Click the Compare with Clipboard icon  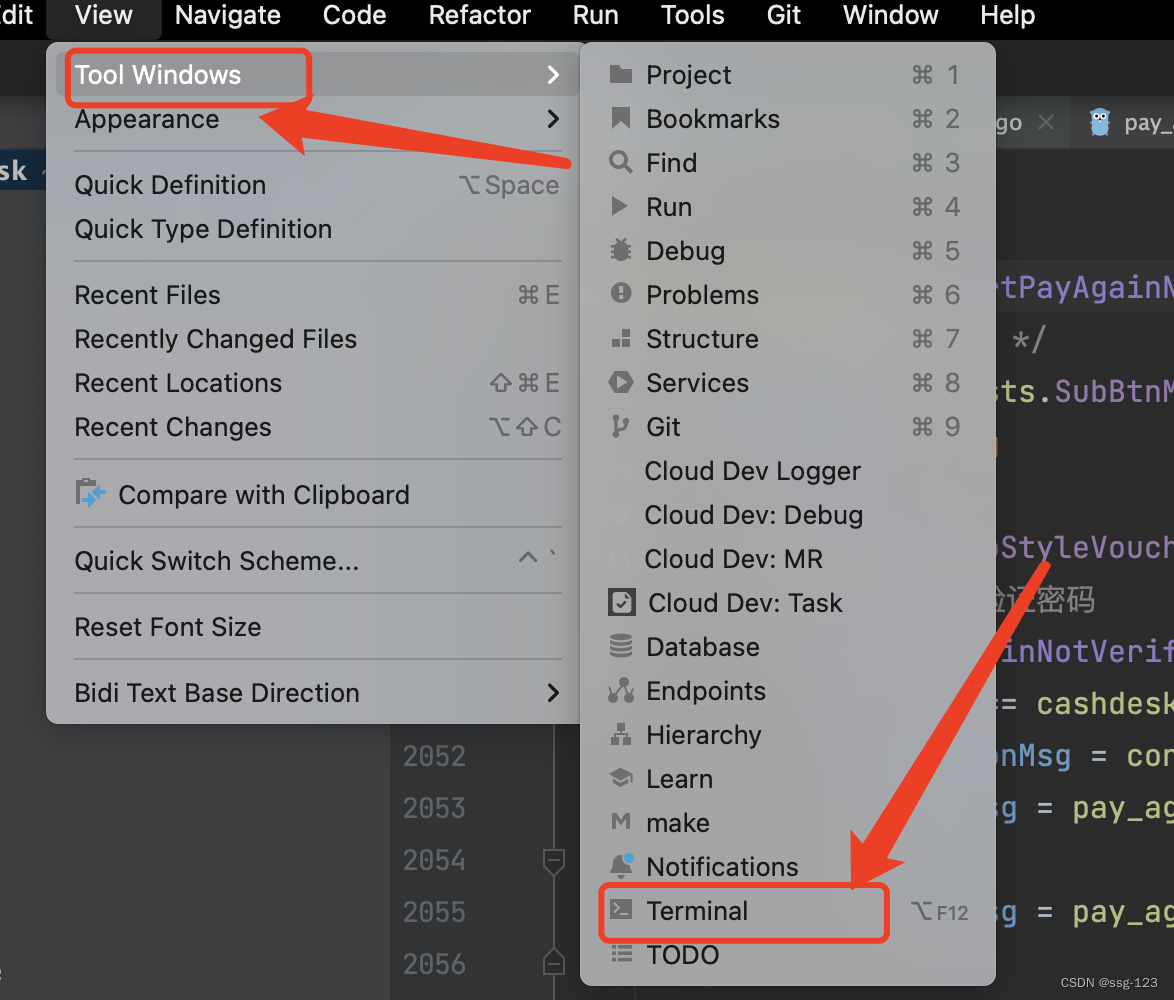coord(90,493)
